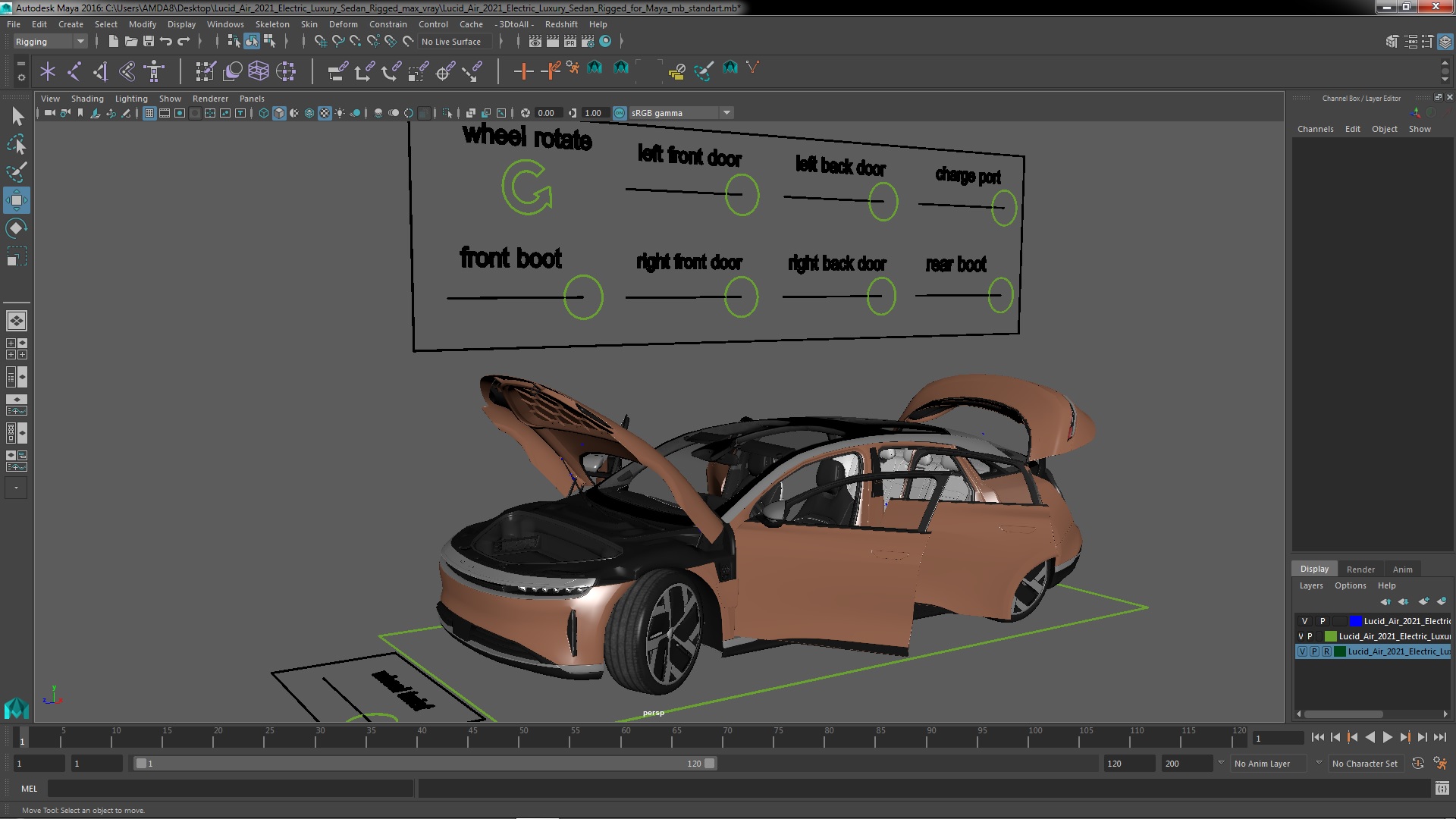This screenshot has height=819, width=1456.
Task: Save the scene with the disk icon
Action: pos(149,41)
